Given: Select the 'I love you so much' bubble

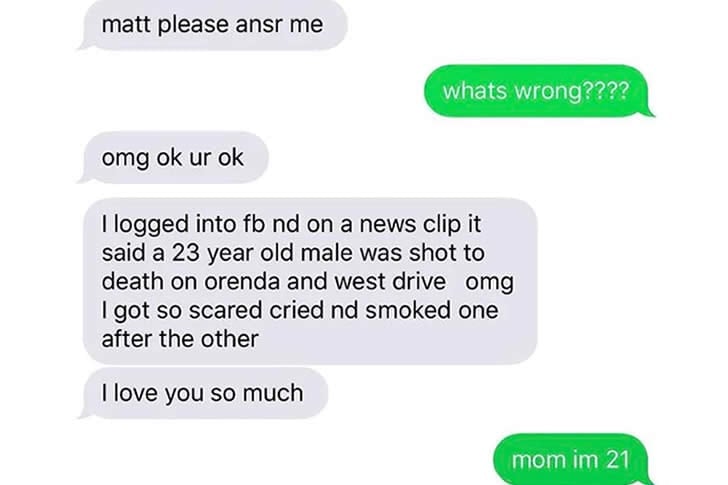Looking at the screenshot, I should [x=204, y=393].
